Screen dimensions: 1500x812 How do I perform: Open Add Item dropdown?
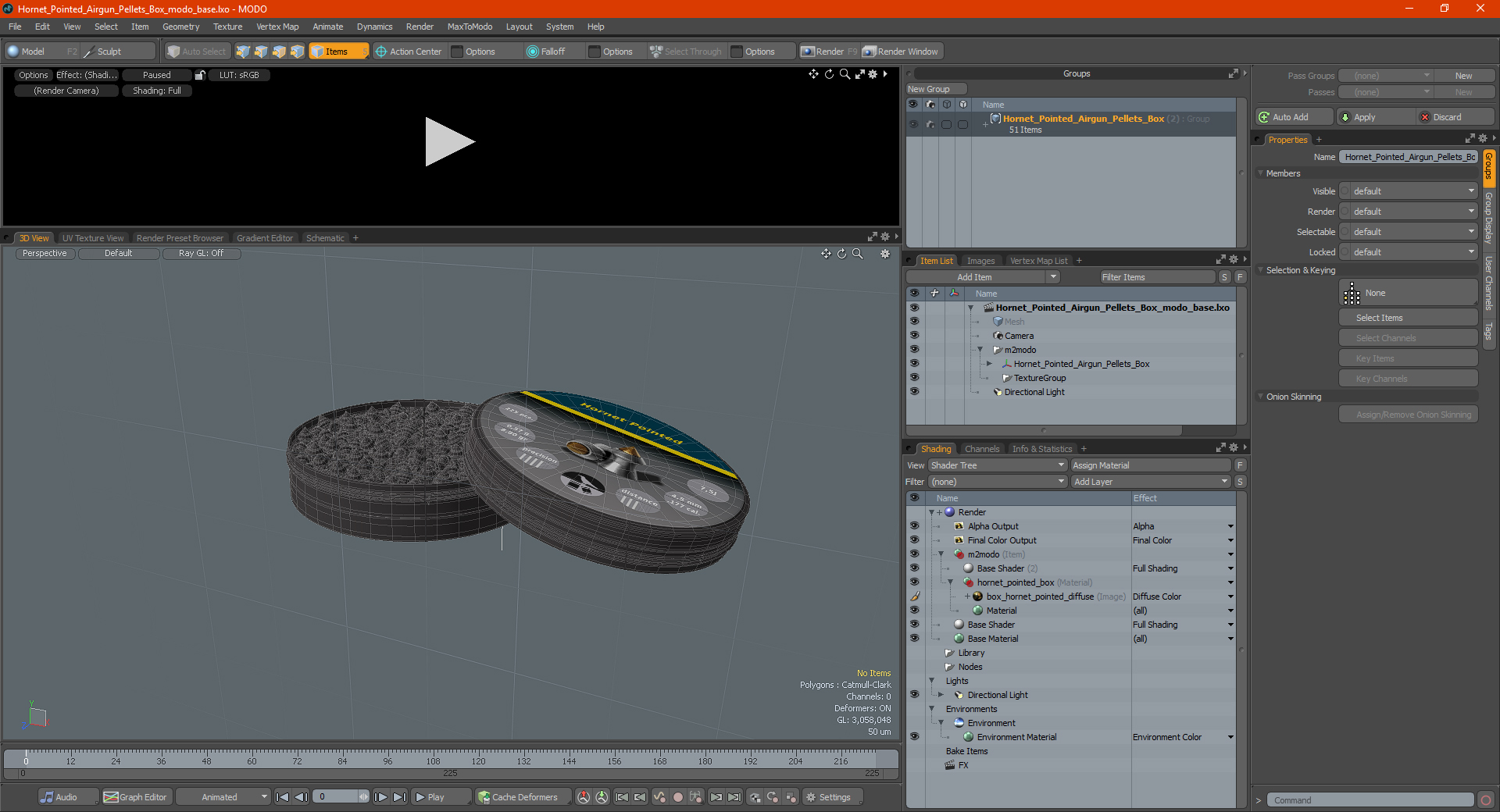pyautogui.click(x=982, y=277)
